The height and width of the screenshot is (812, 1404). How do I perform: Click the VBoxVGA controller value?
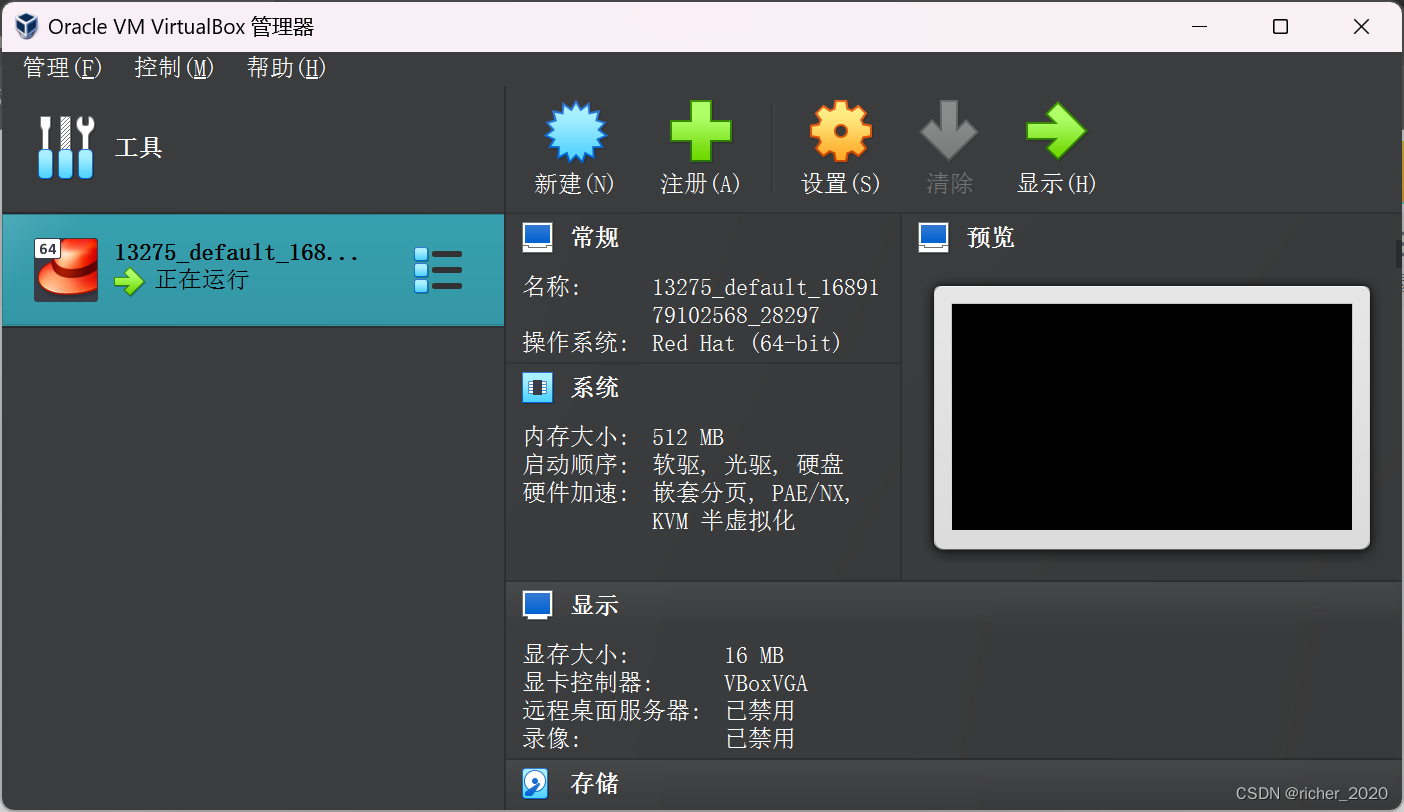click(x=766, y=684)
